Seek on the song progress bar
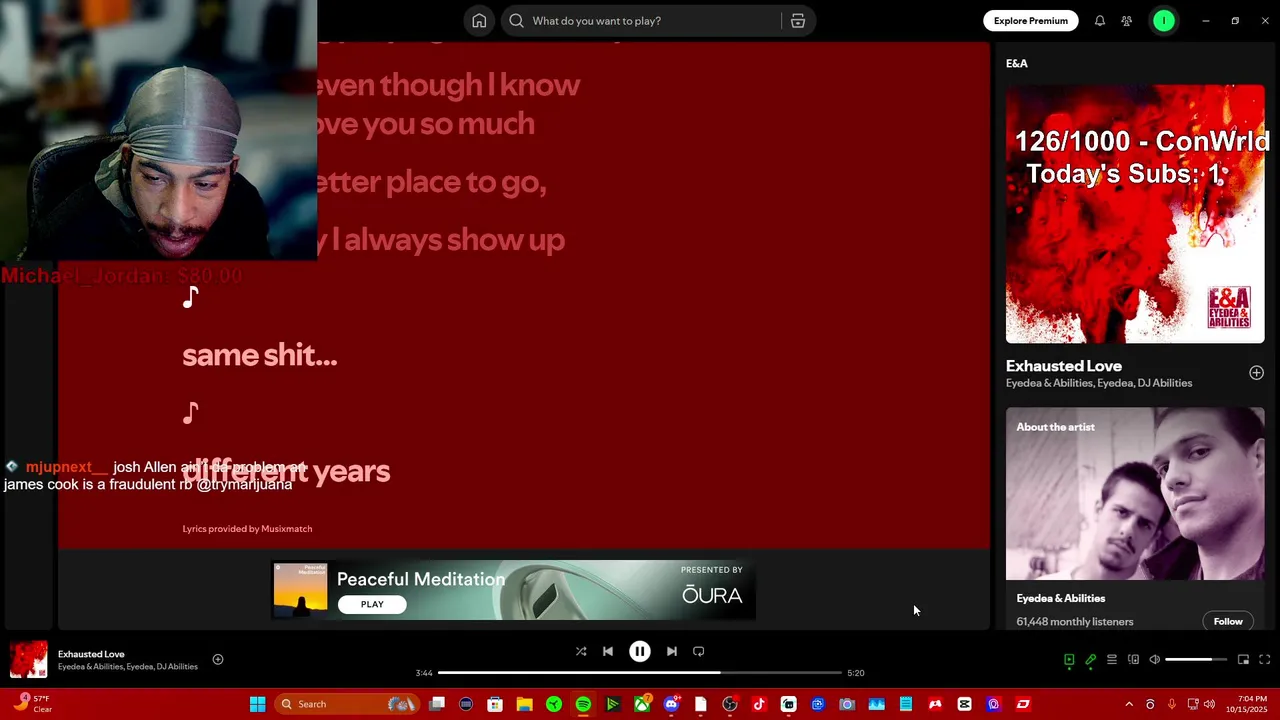 640,673
